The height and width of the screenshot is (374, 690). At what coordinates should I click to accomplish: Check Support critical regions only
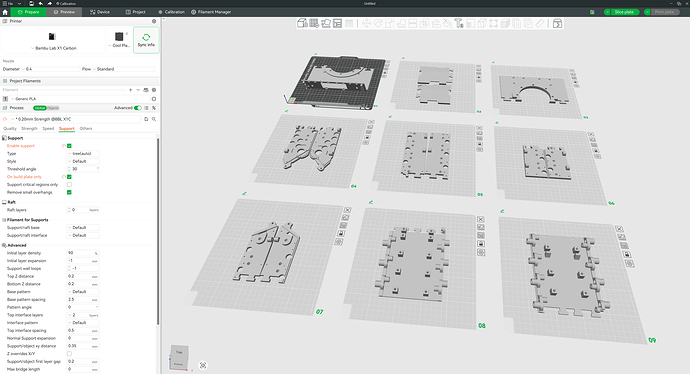coord(69,185)
